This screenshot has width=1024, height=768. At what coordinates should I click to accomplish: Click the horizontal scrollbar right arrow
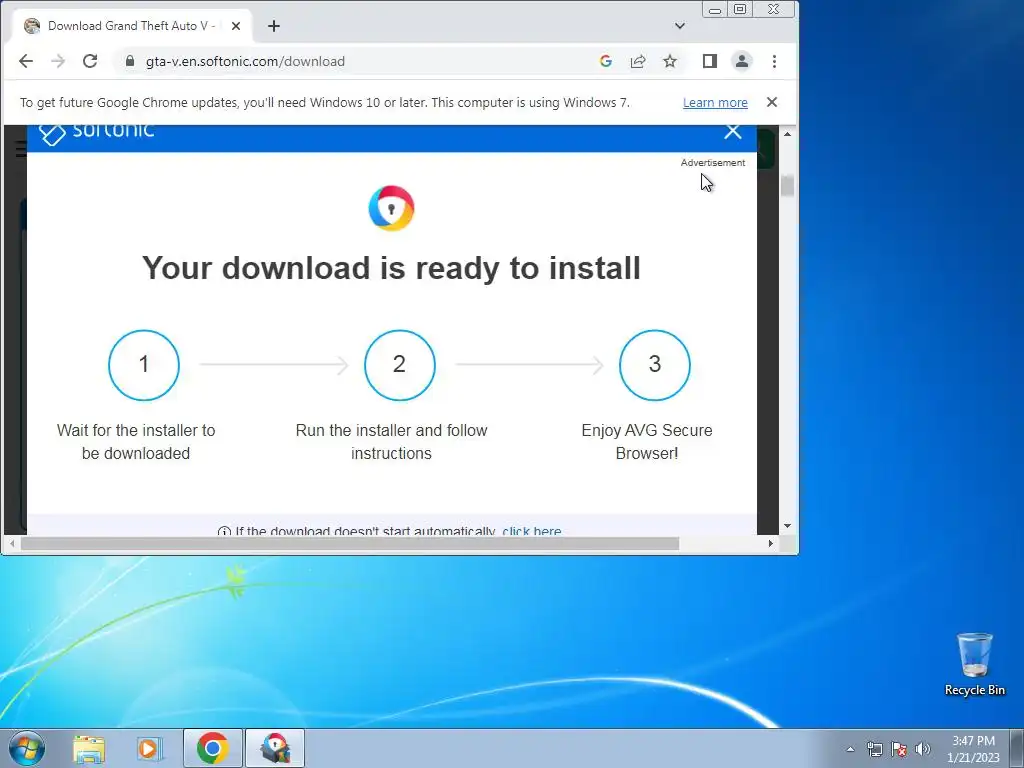771,543
